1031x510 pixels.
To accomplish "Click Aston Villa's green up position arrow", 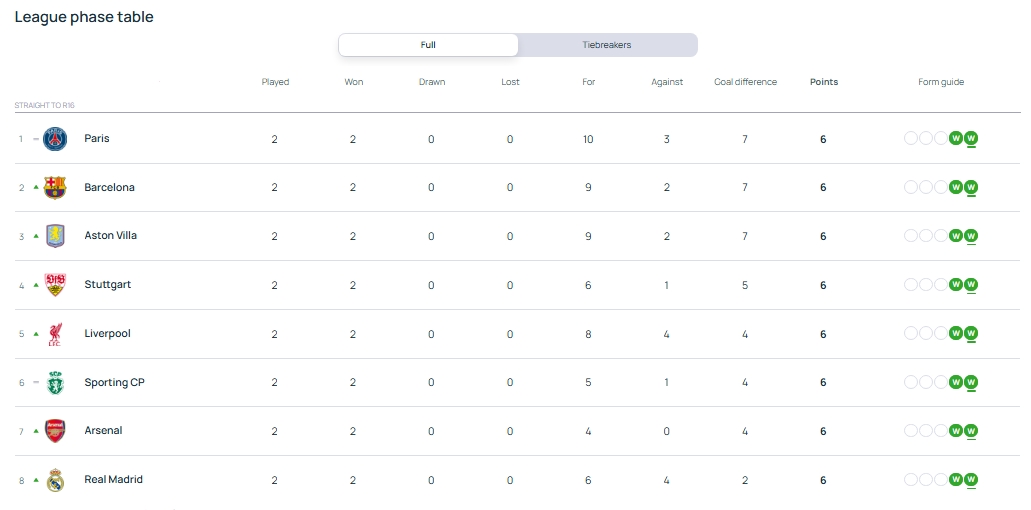I will [x=36, y=235].
